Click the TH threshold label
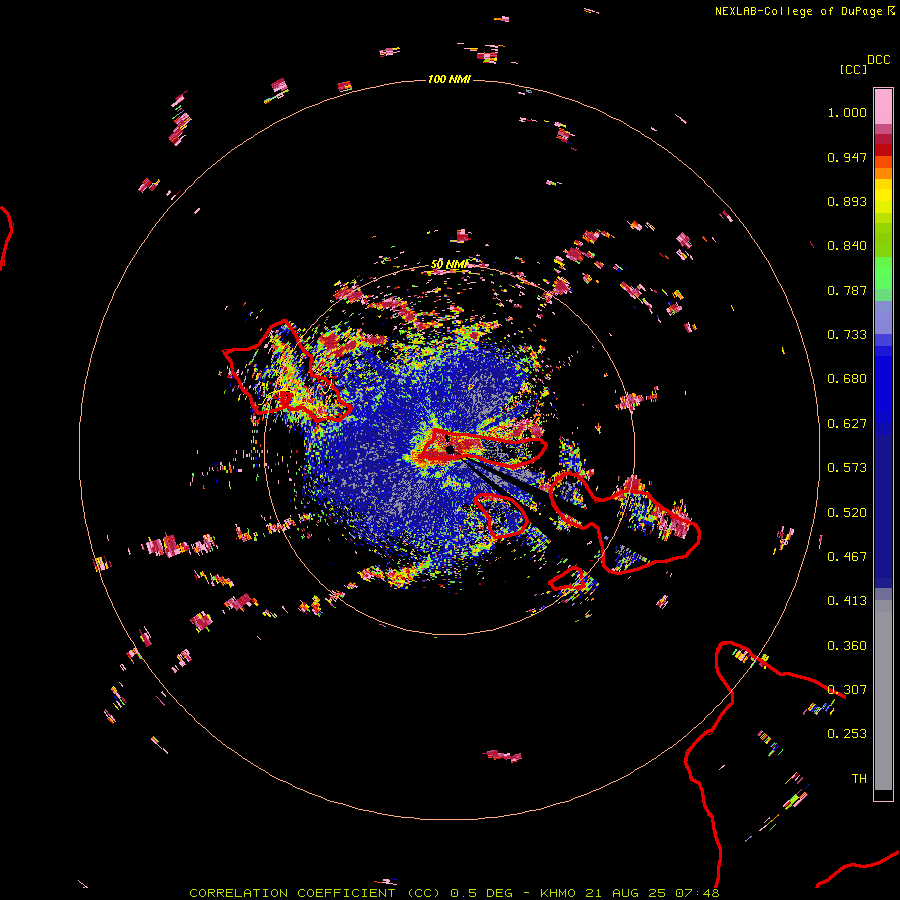The height and width of the screenshot is (900, 900). click(859, 779)
